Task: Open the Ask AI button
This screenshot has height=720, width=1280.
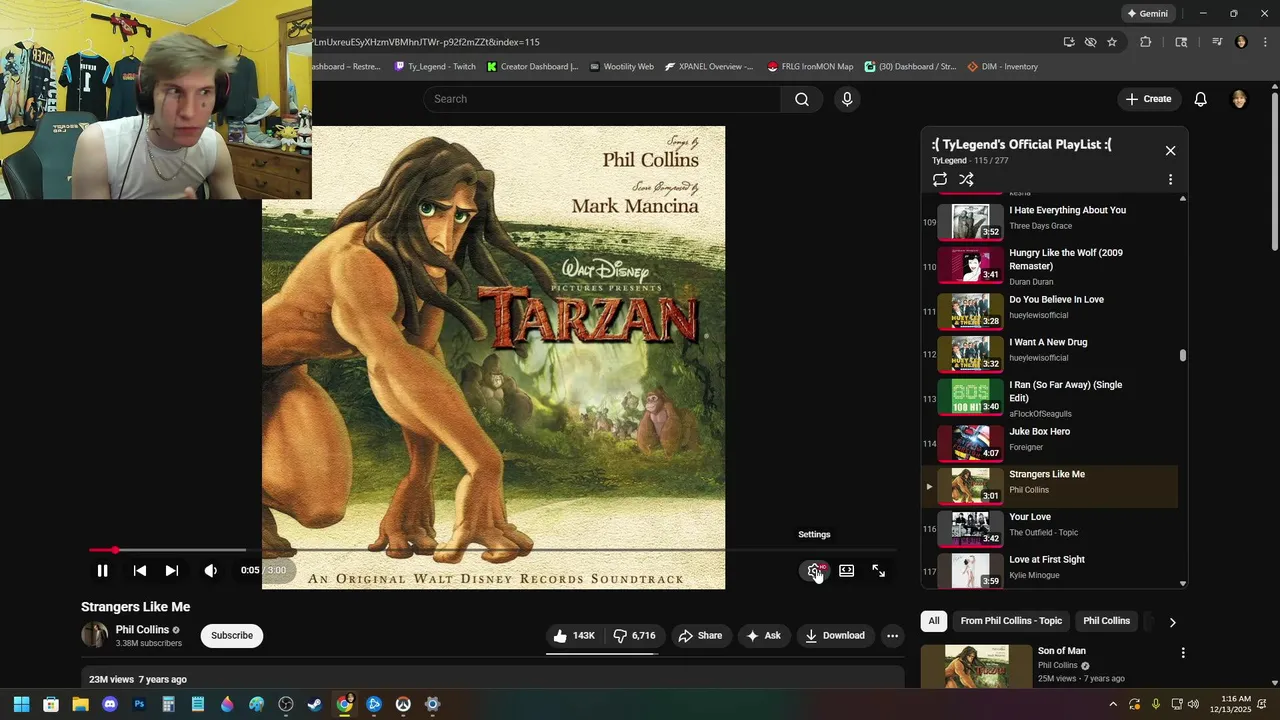Action: (763, 636)
